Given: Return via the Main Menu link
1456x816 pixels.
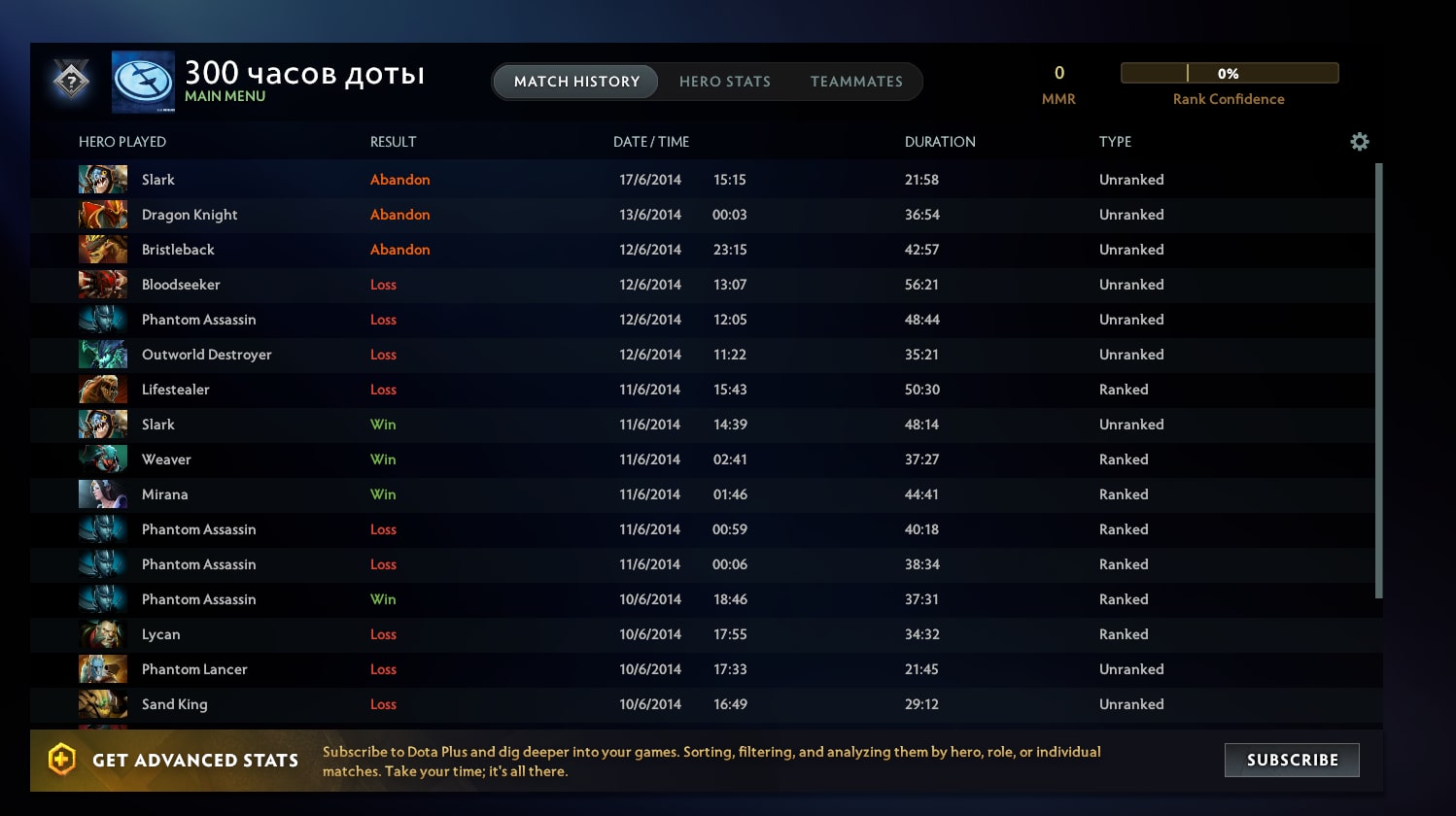Looking at the screenshot, I should pyautogui.click(x=225, y=96).
